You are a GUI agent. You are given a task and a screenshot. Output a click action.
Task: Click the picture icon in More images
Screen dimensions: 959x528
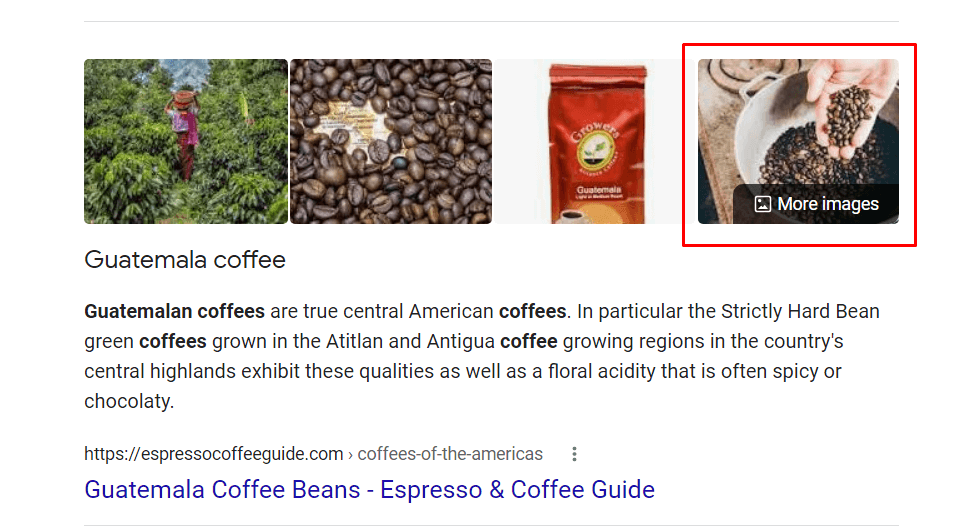tap(762, 204)
